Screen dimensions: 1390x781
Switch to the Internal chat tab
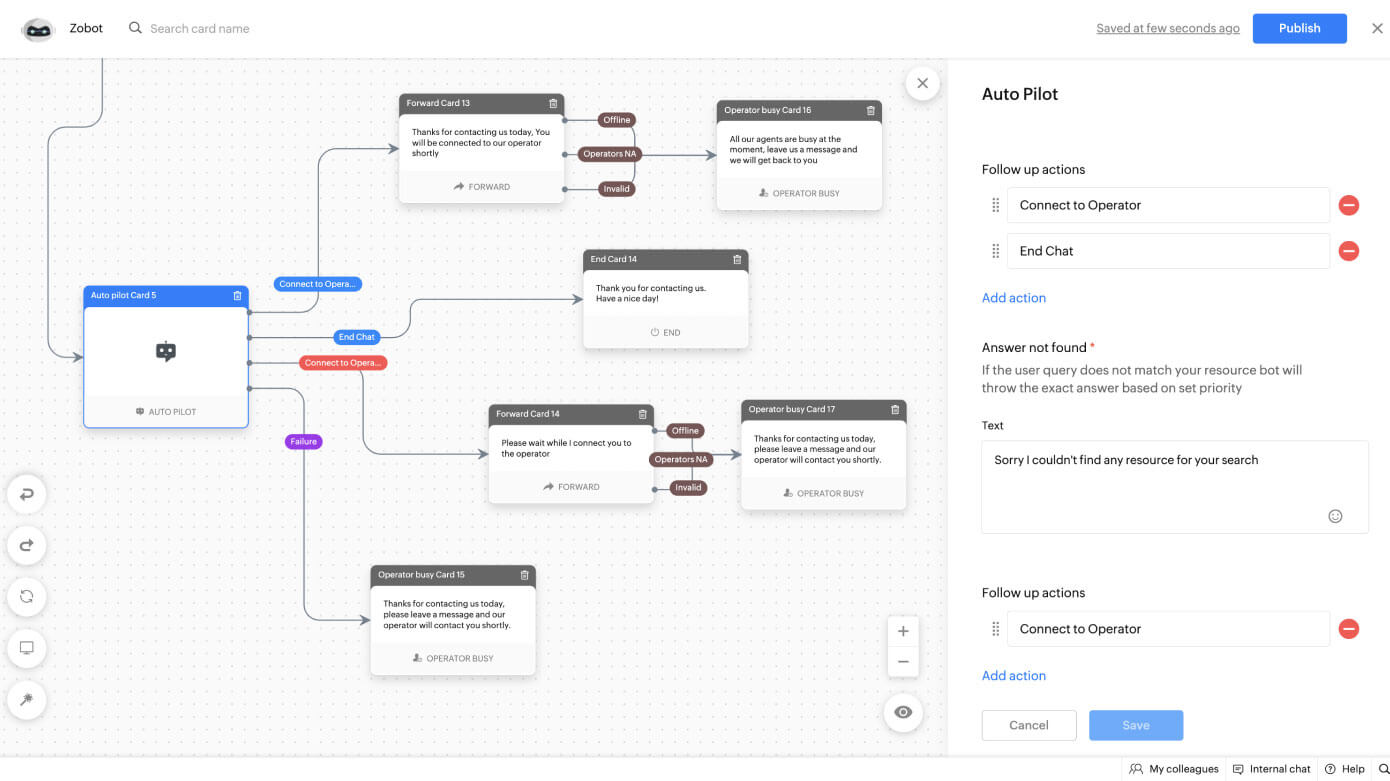pyautogui.click(x=1271, y=769)
